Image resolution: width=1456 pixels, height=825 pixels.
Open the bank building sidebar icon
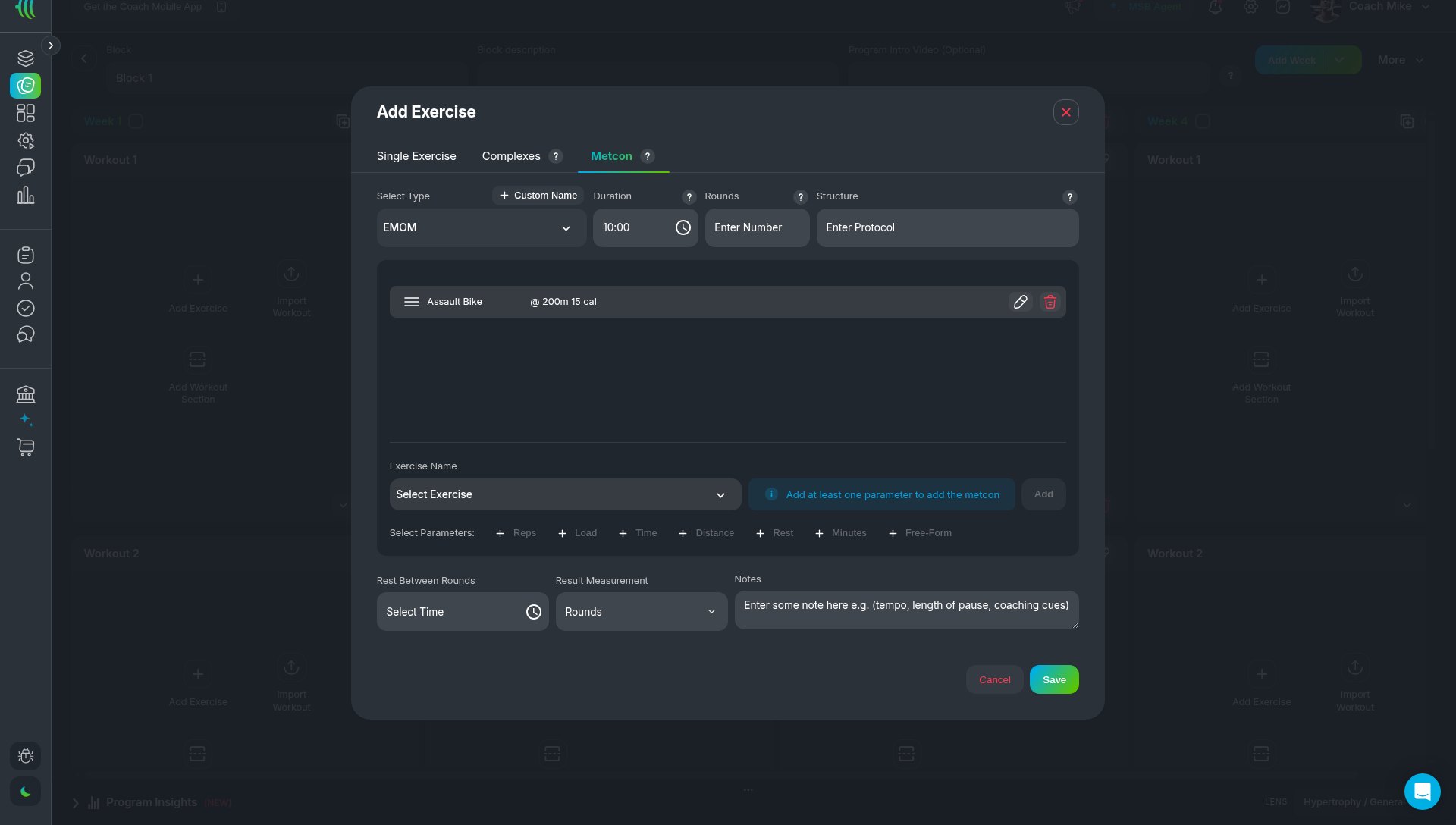coord(26,394)
